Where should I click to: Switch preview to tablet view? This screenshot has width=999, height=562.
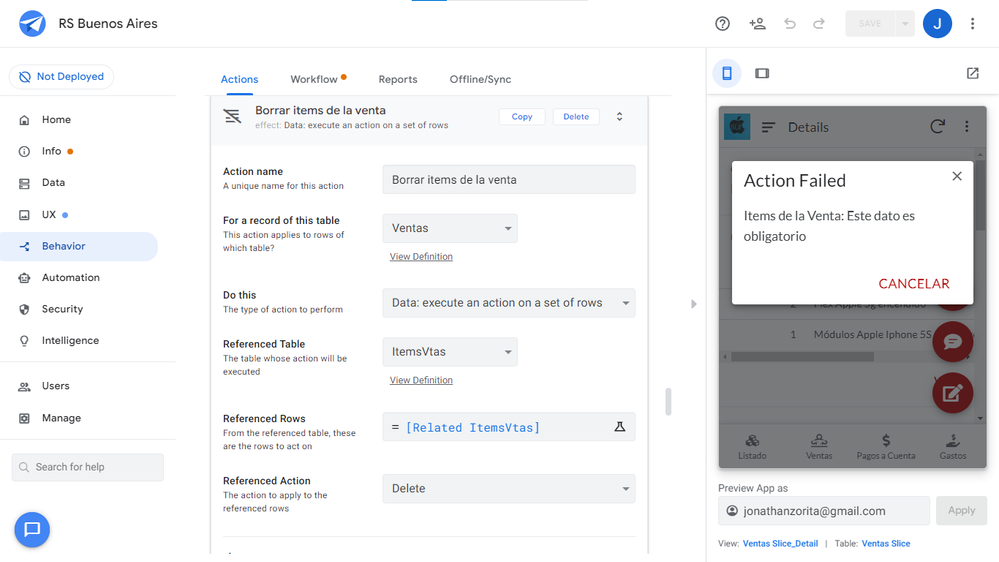(762, 73)
